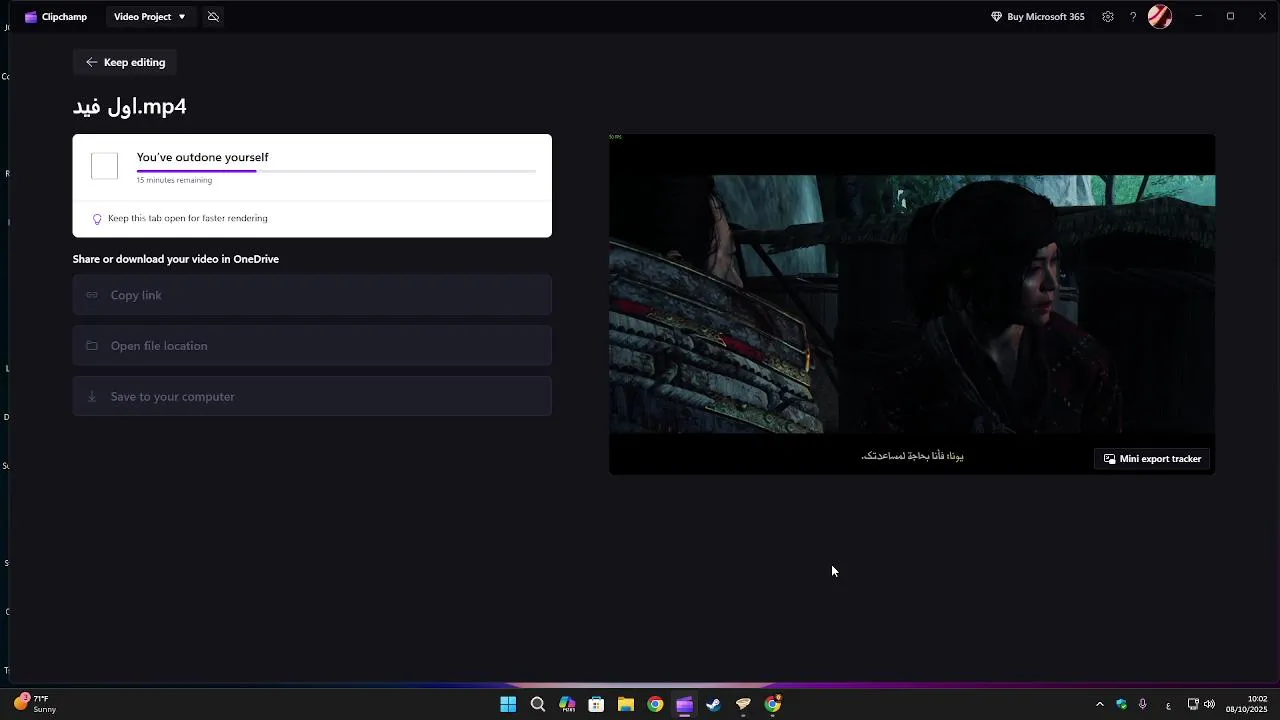Open the user profile avatar
This screenshot has width=1280, height=720.
tap(1160, 17)
